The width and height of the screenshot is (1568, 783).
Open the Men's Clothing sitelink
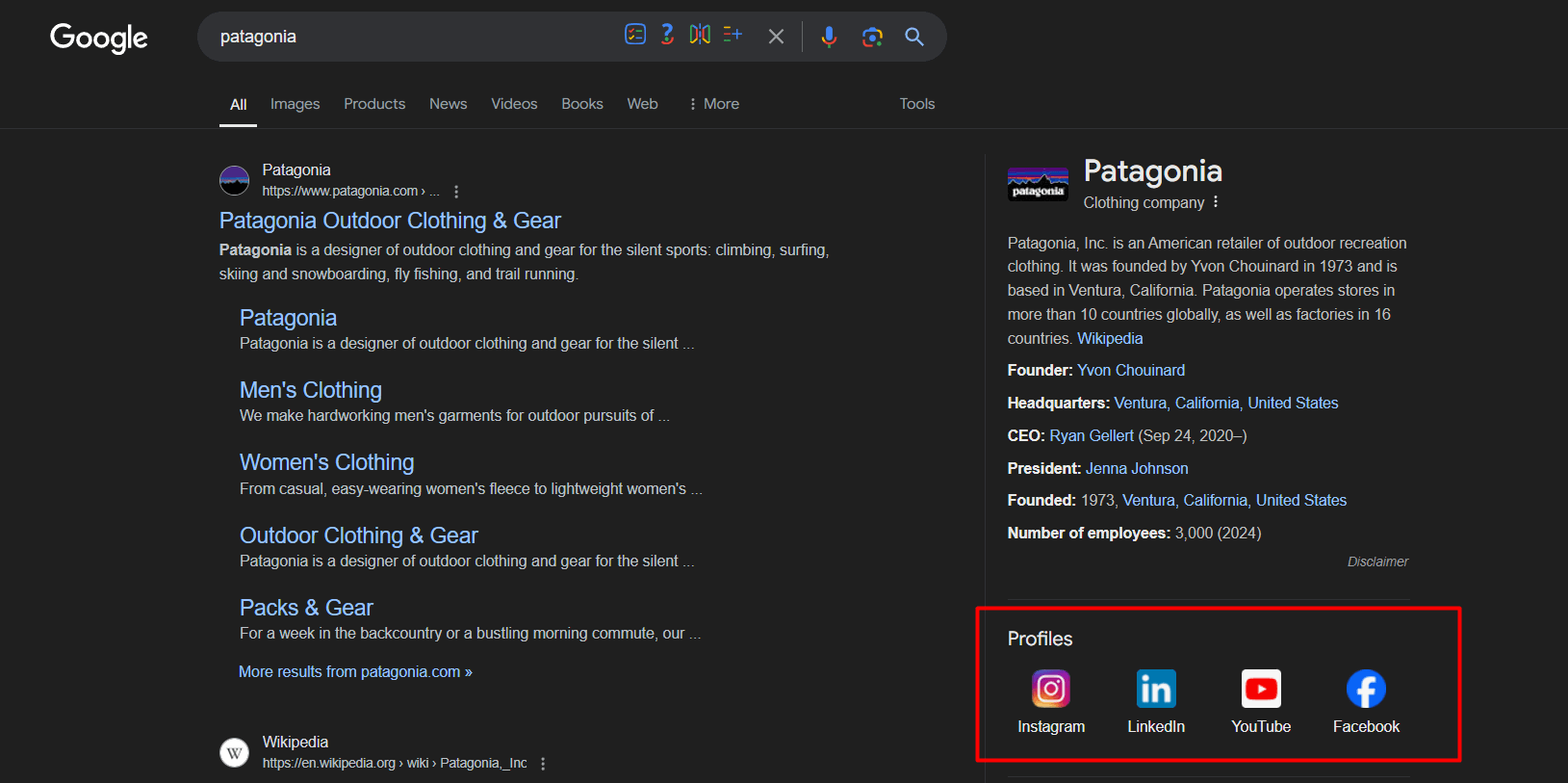click(x=311, y=390)
